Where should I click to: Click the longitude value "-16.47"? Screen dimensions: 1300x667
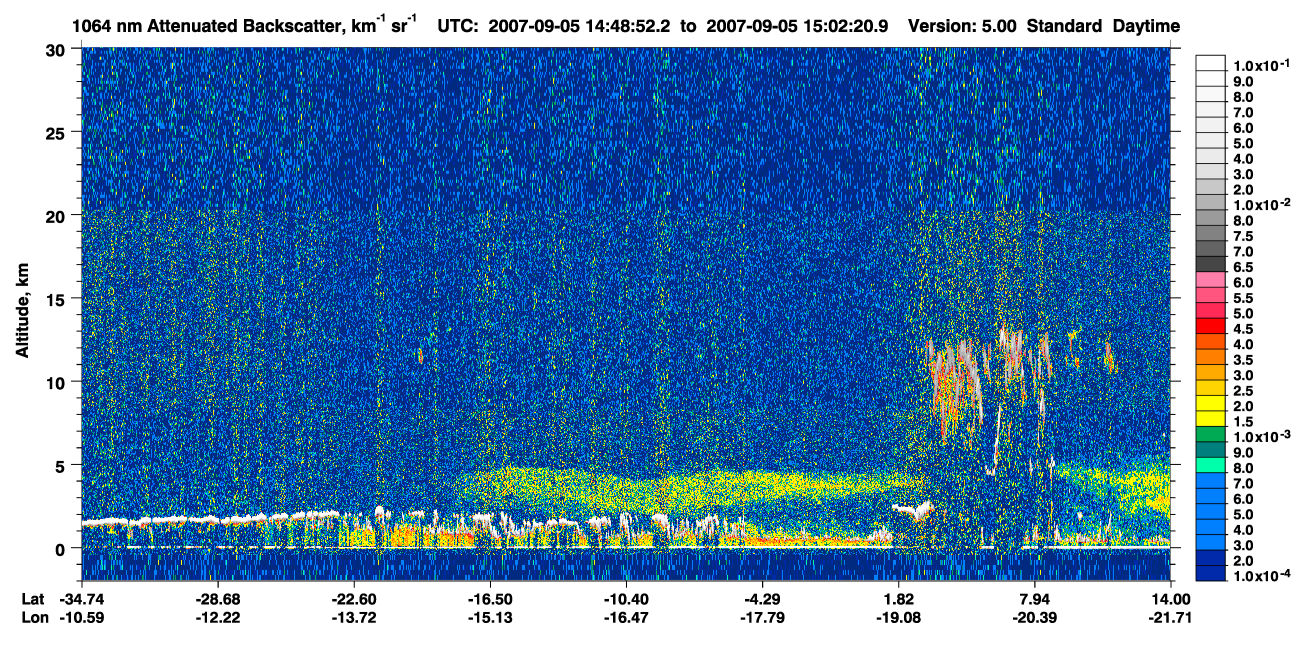626,617
